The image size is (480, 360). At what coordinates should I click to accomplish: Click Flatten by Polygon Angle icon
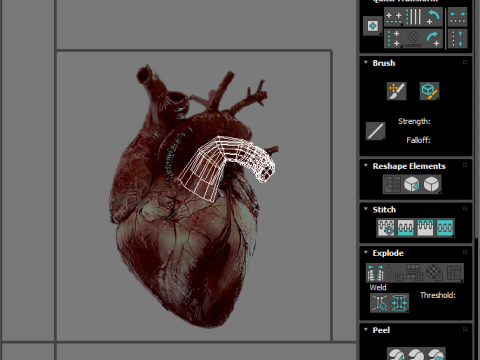[395, 273]
